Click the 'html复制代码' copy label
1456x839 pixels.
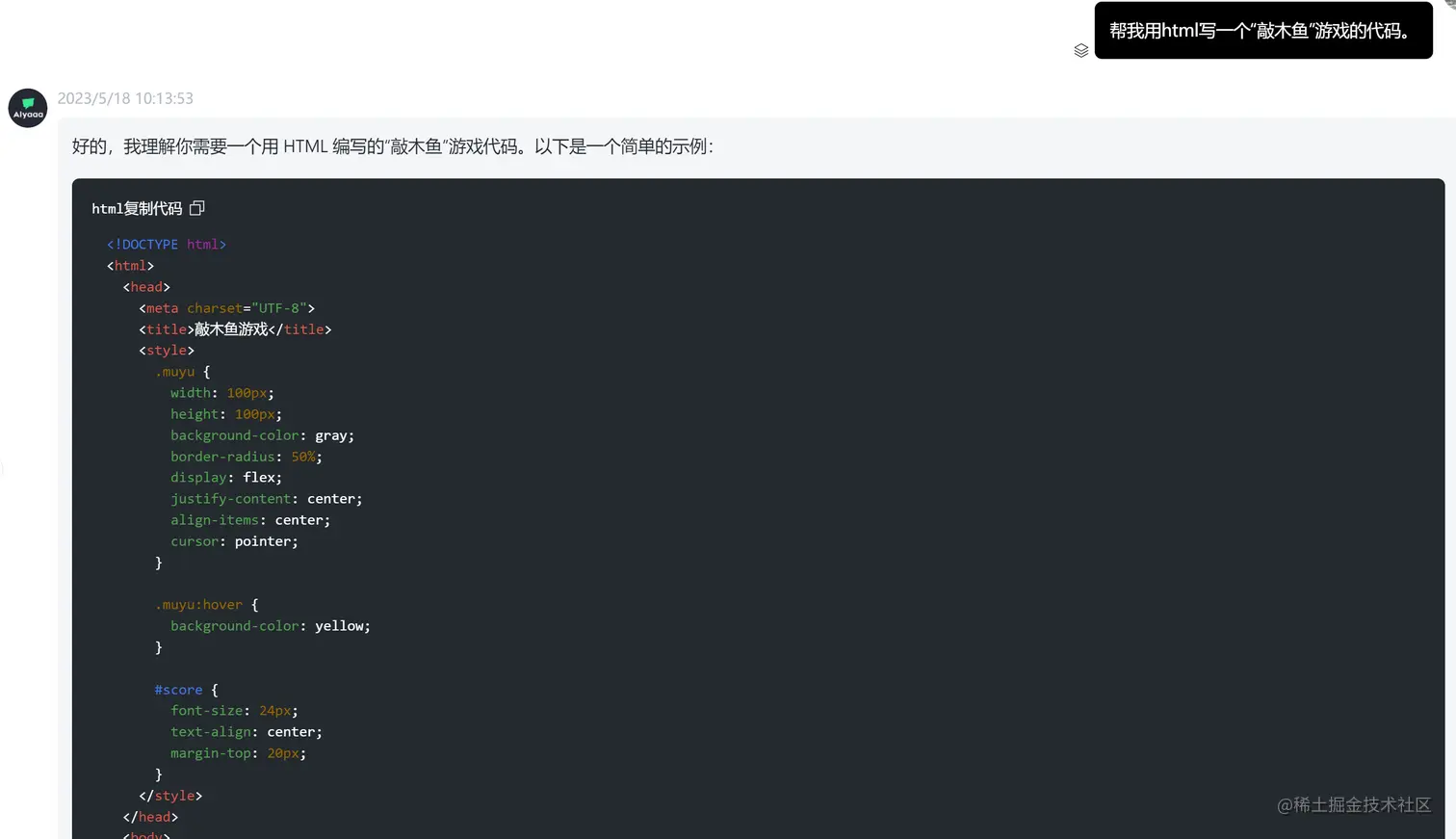pos(137,208)
